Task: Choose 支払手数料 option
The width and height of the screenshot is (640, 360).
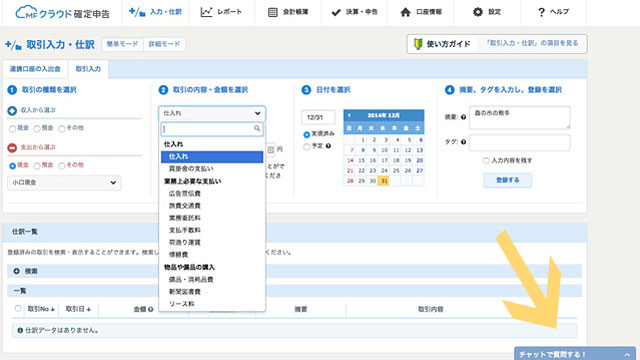Action: 212,230
